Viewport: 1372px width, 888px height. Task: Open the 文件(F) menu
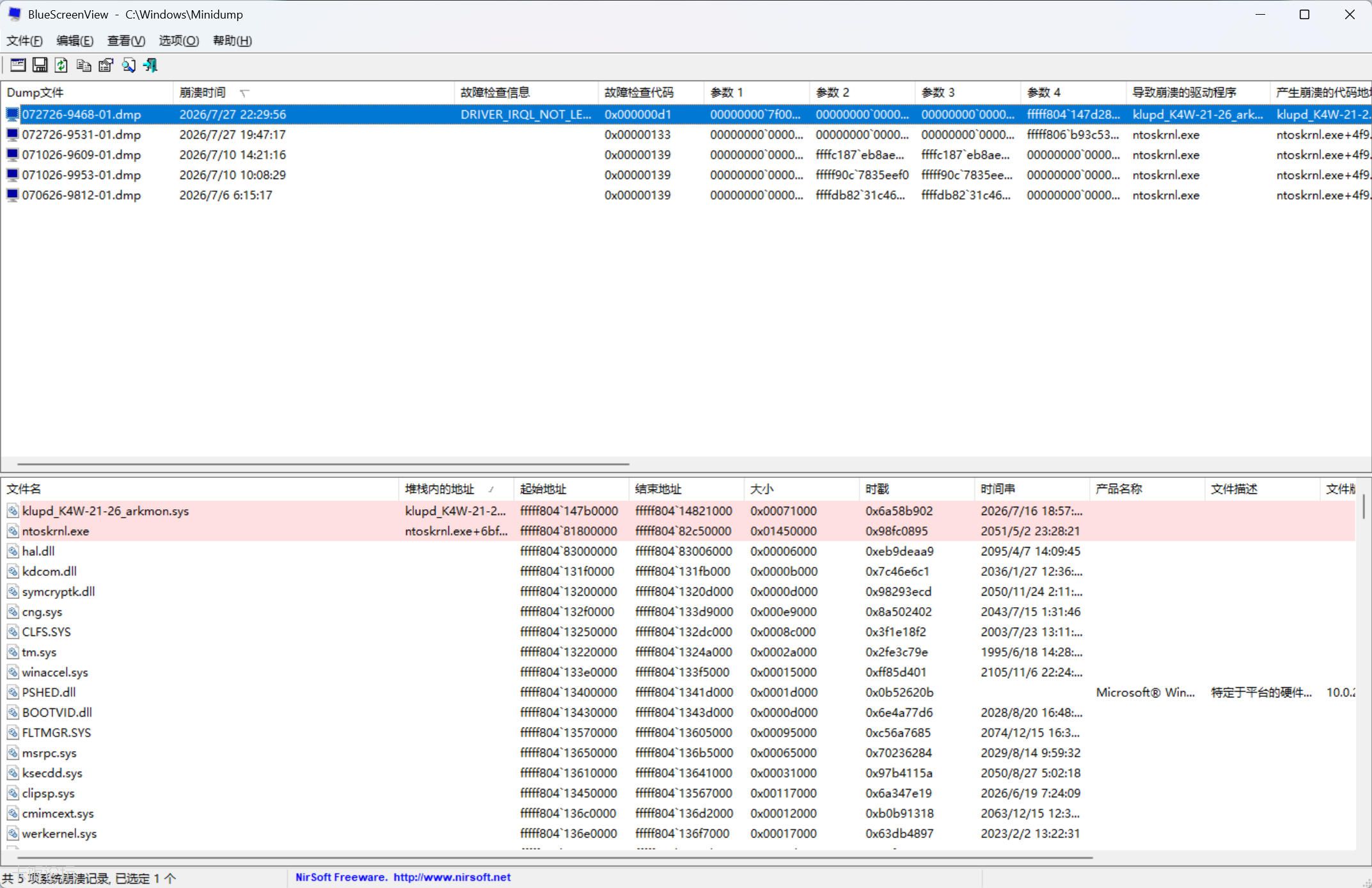point(25,41)
